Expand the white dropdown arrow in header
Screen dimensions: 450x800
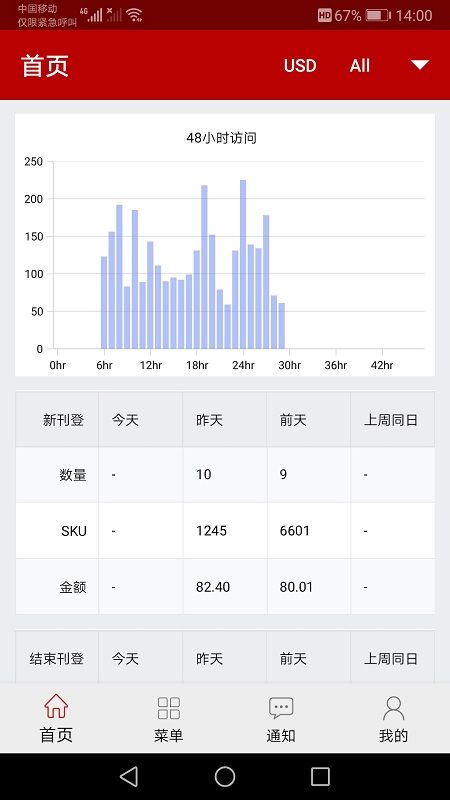(x=420, y=65)
